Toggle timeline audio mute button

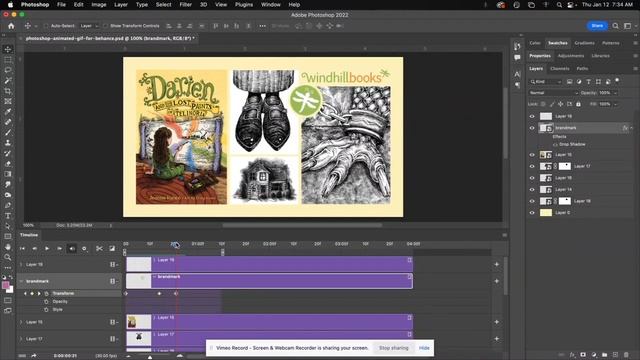click(72, 248)
